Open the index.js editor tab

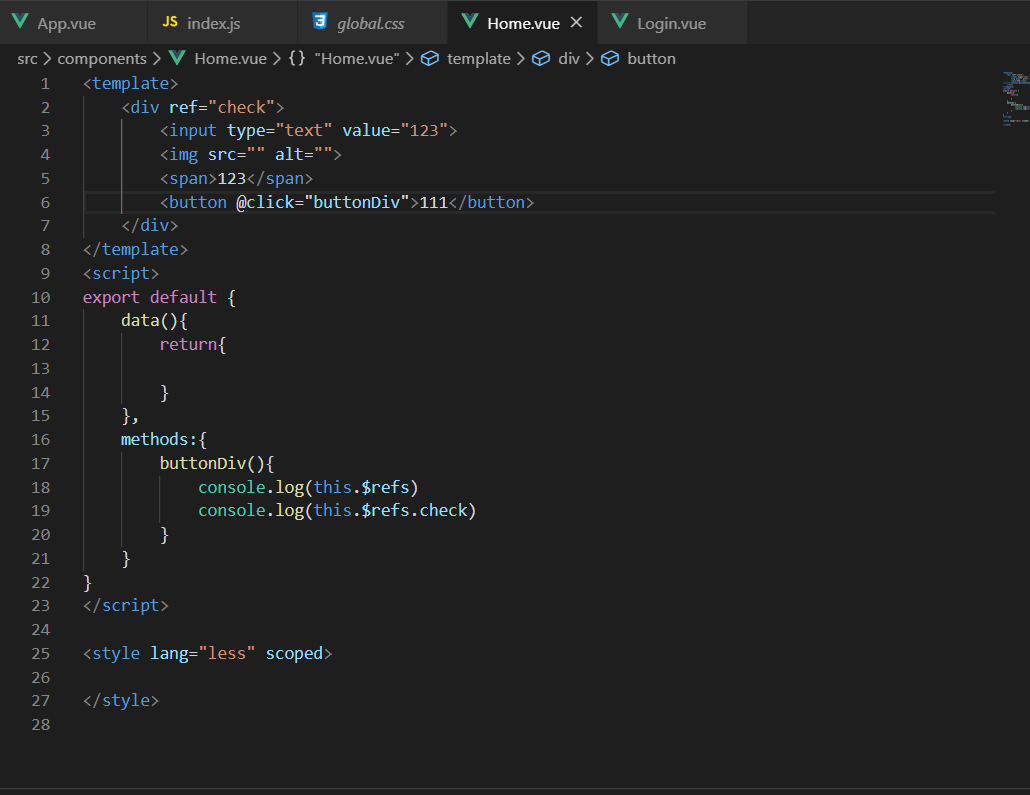click(x=222, y=23)
